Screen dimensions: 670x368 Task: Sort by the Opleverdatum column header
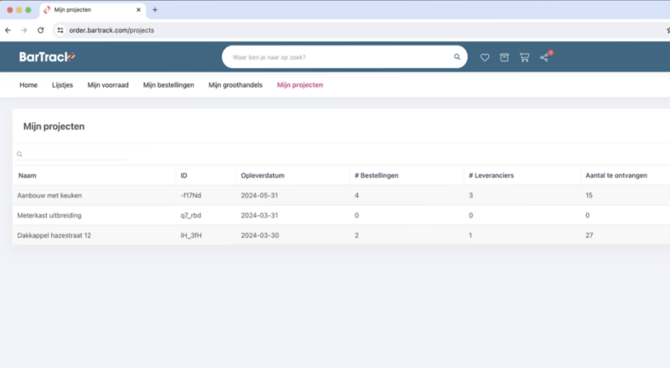pyautogui.click(x=262, y=176)
